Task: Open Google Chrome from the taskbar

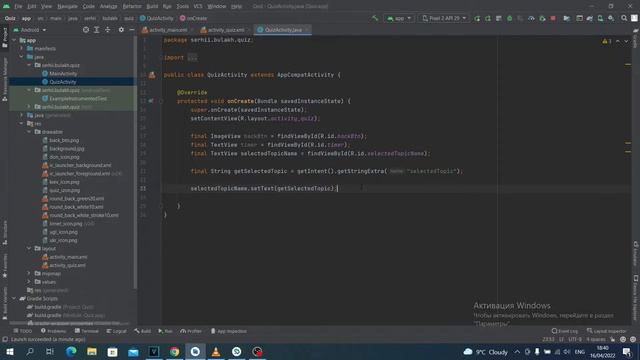Action: click(175, 351)
